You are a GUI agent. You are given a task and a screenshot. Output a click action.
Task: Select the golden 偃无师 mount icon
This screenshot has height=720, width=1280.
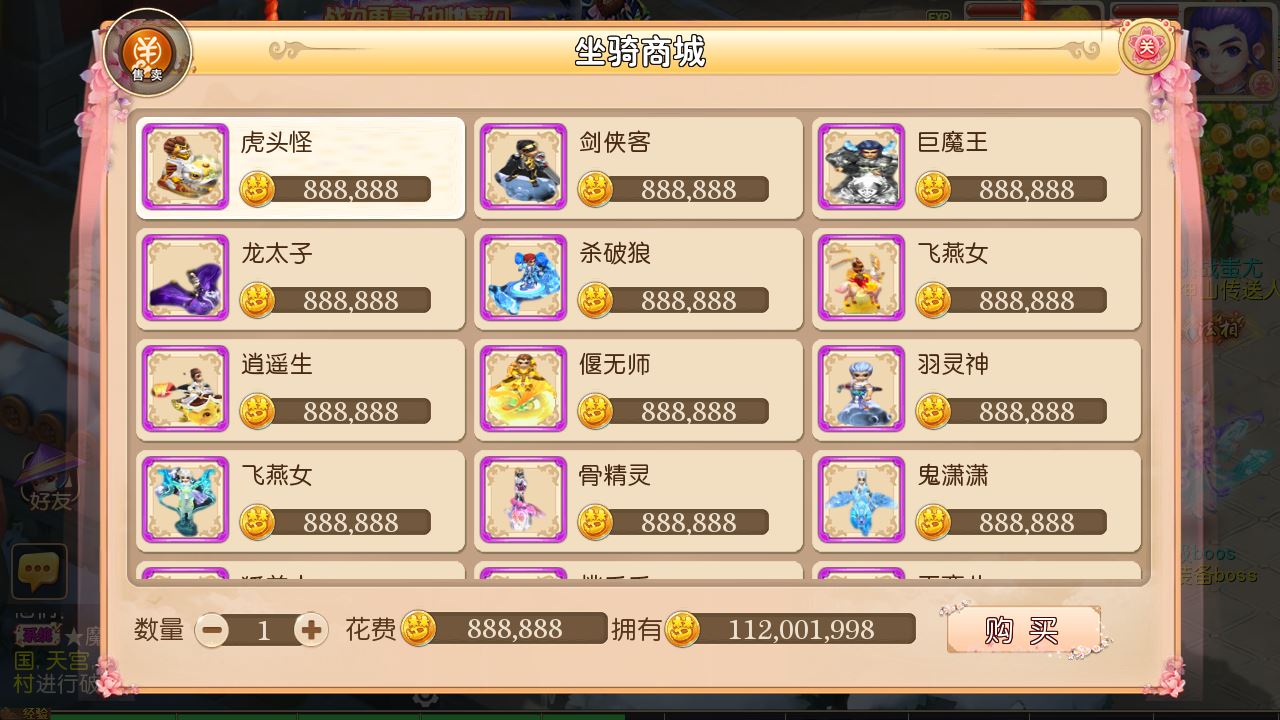524,389
